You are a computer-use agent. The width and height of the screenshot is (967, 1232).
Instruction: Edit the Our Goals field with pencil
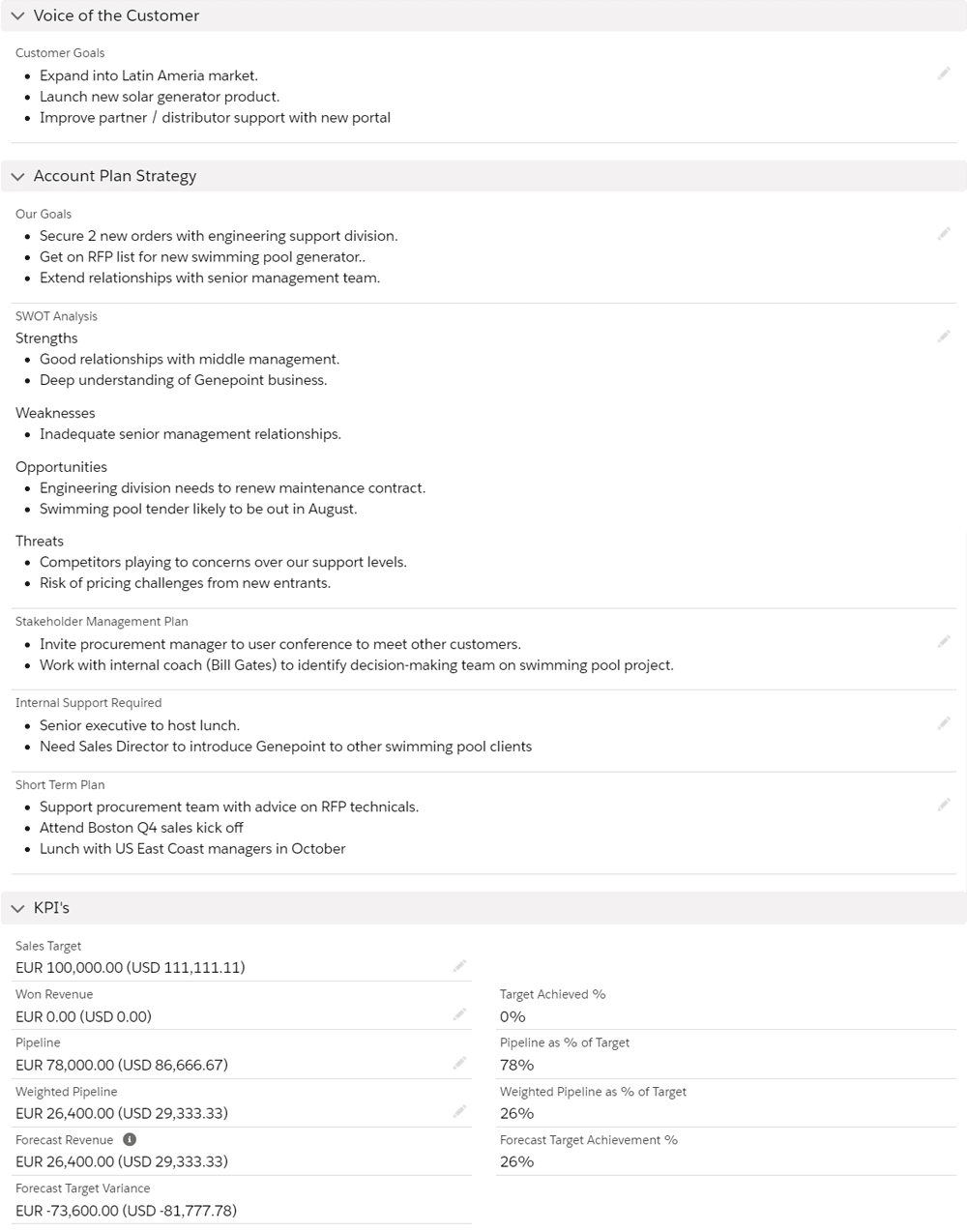944,234
